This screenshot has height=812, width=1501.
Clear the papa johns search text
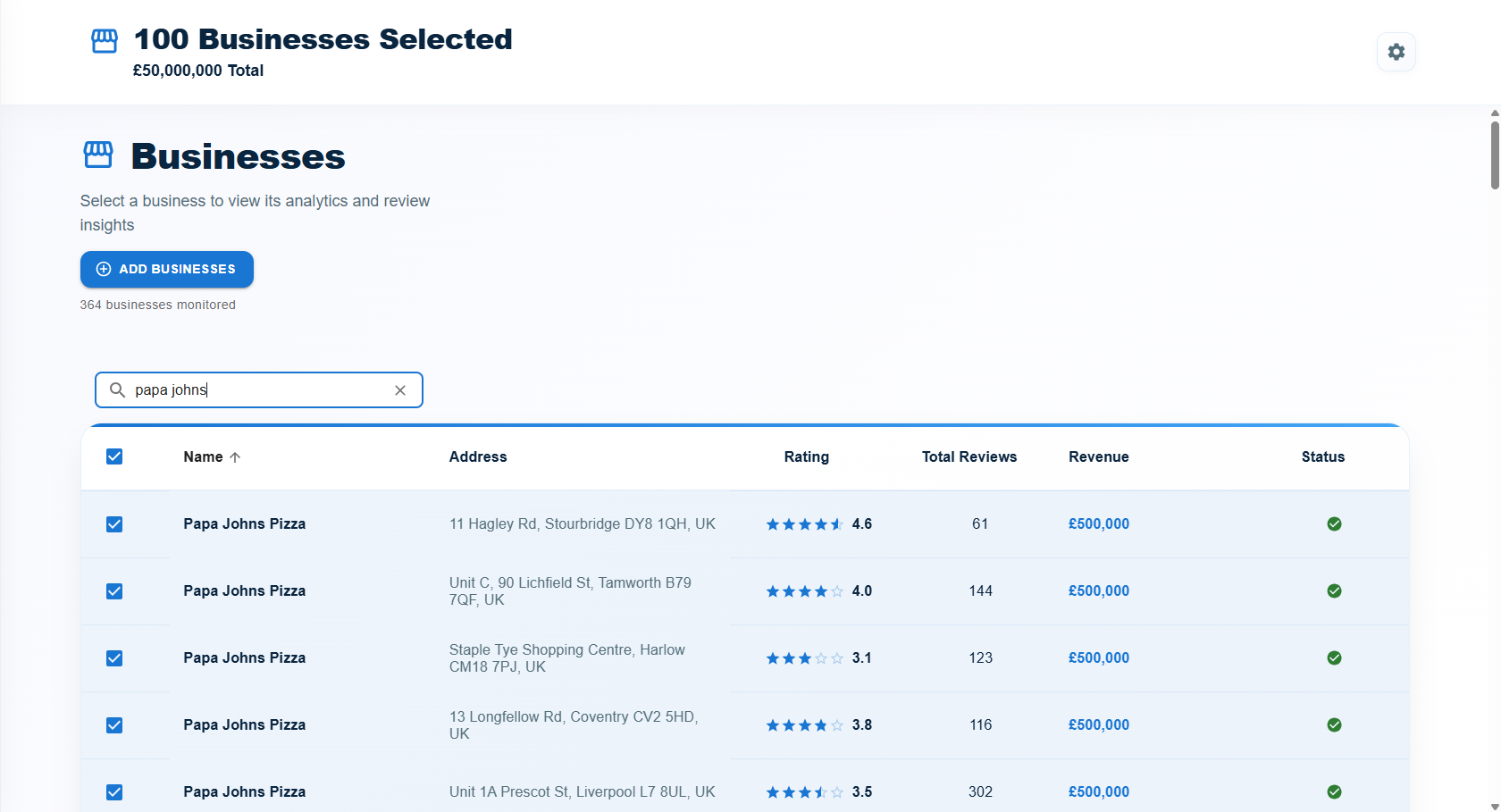(400, 390)
